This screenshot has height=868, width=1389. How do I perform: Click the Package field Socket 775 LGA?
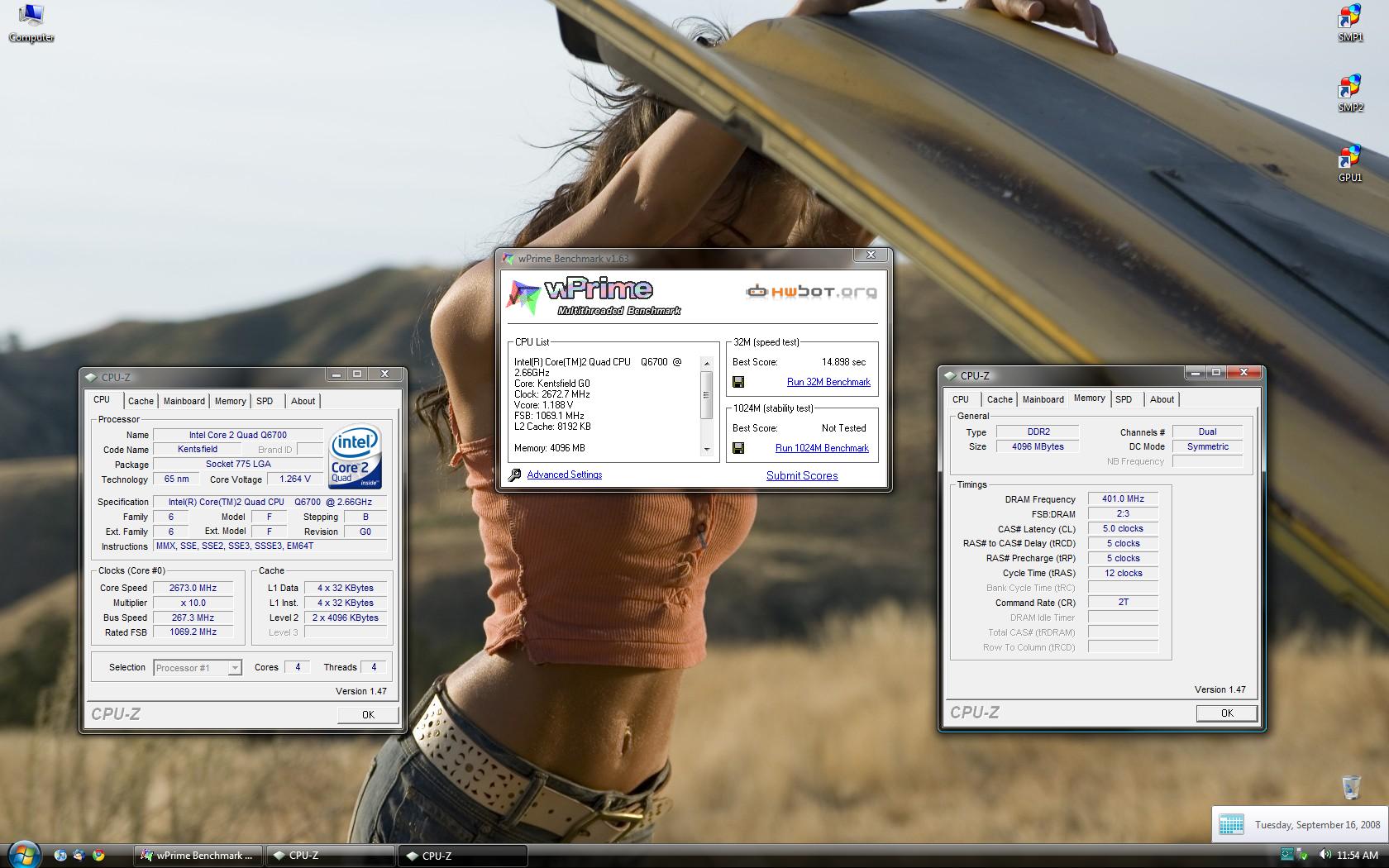pyautogui.click(x=238, y=464)
